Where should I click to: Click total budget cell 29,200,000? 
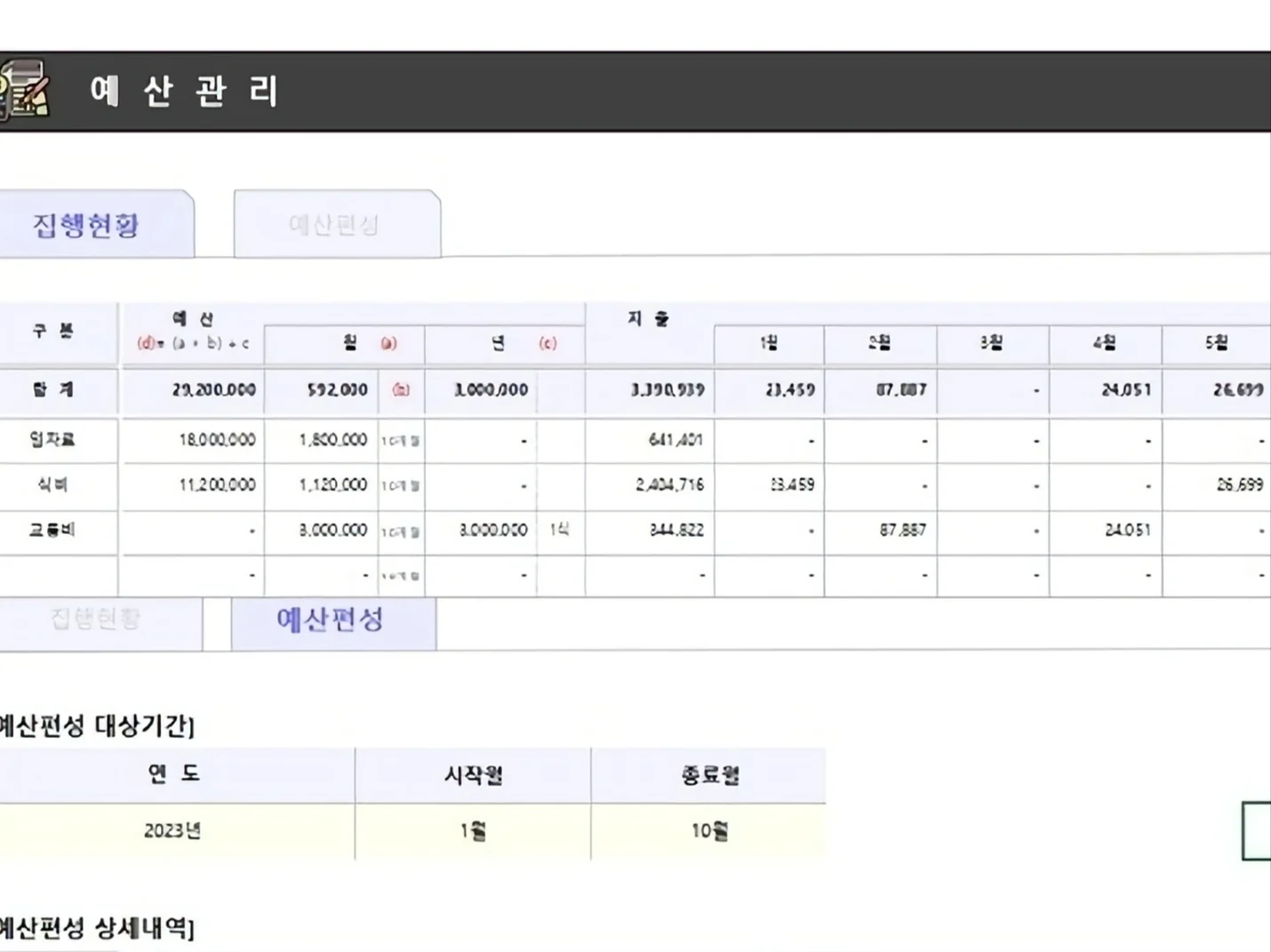coord(193,390)
